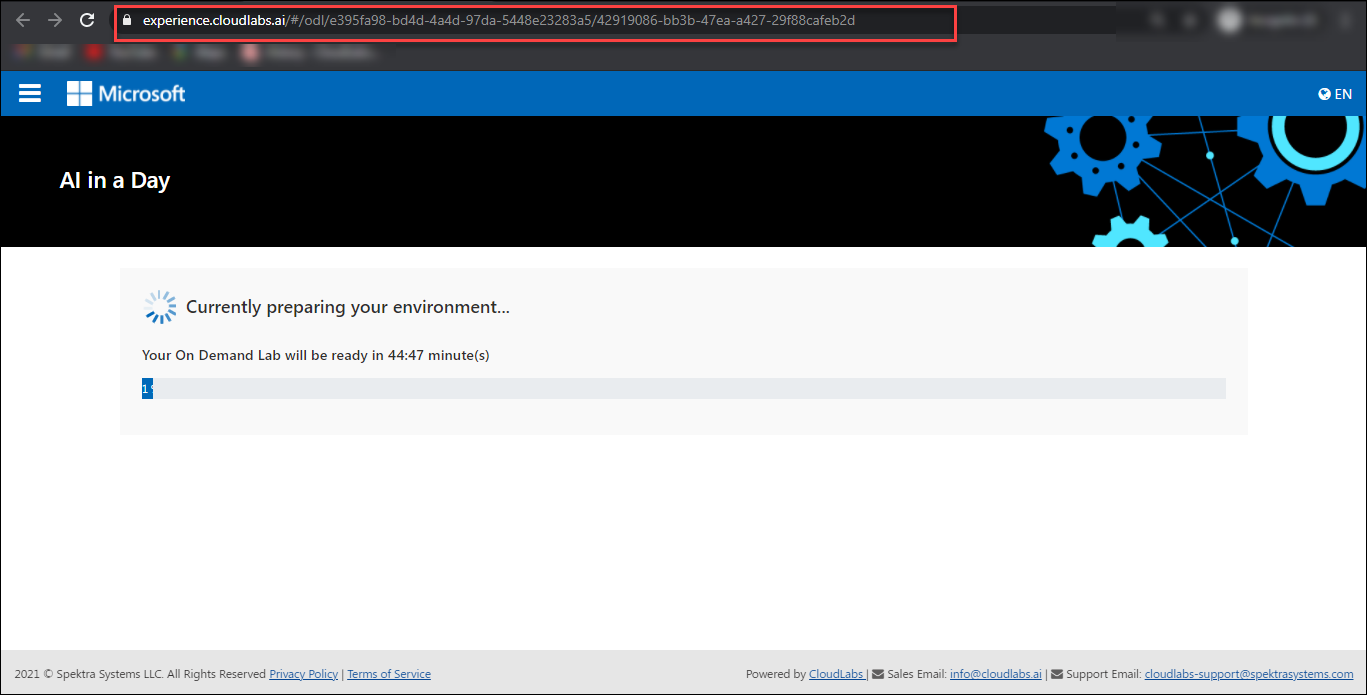Click the Microsoft logo in the header
The width and height of the screenshot is (1367, 695).
pos(126,93)
